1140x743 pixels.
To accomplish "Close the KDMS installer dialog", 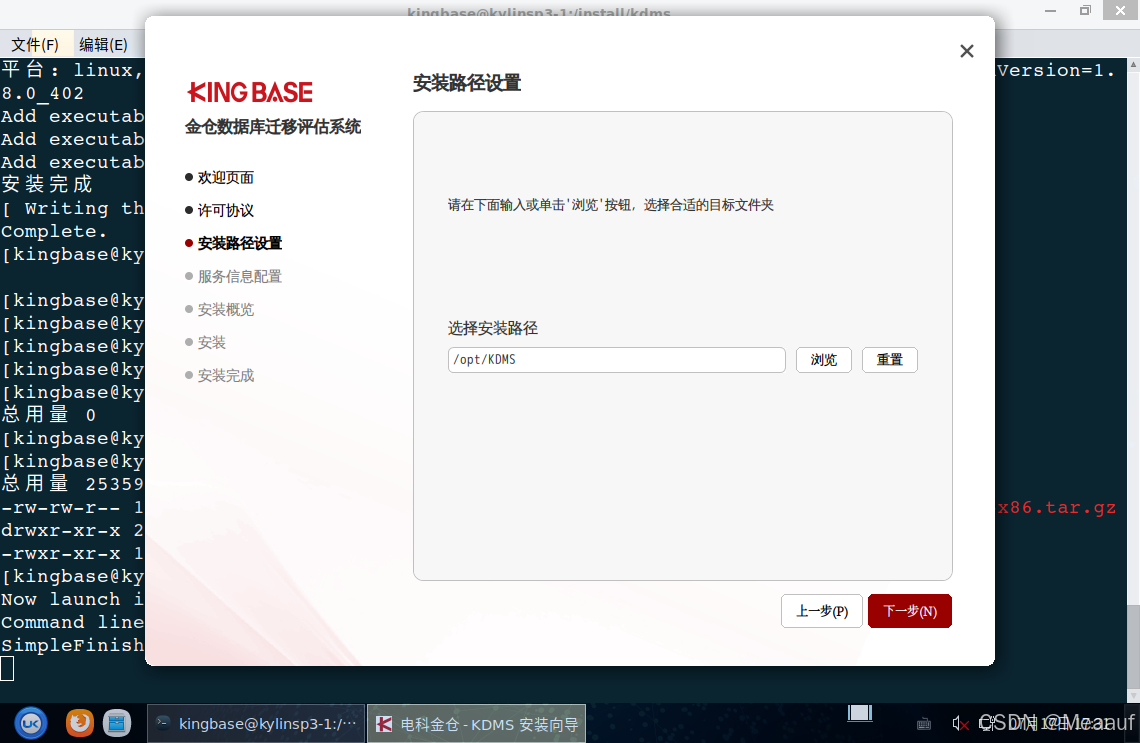I will pos(966,51).
